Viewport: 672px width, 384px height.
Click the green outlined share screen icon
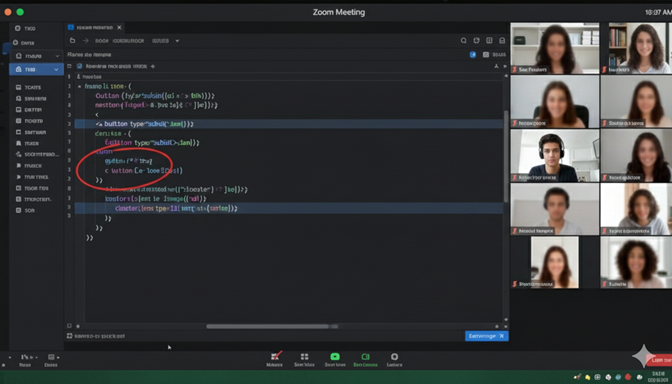click(365, 357)
